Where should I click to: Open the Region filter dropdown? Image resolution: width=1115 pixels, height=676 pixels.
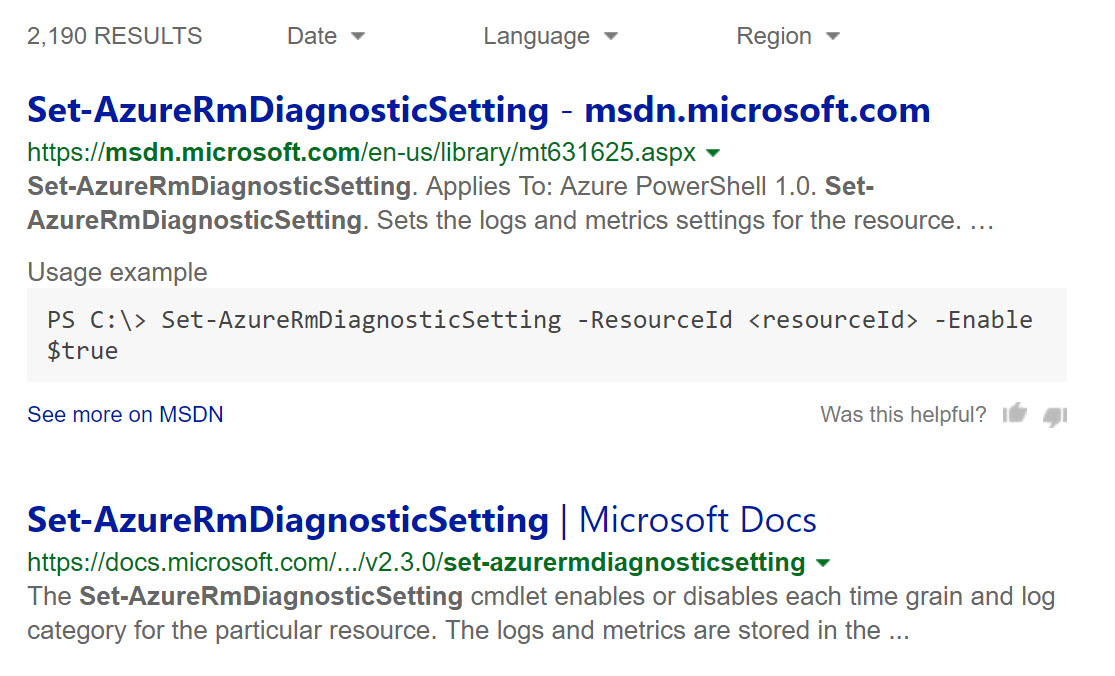click(x=787, y=36)
